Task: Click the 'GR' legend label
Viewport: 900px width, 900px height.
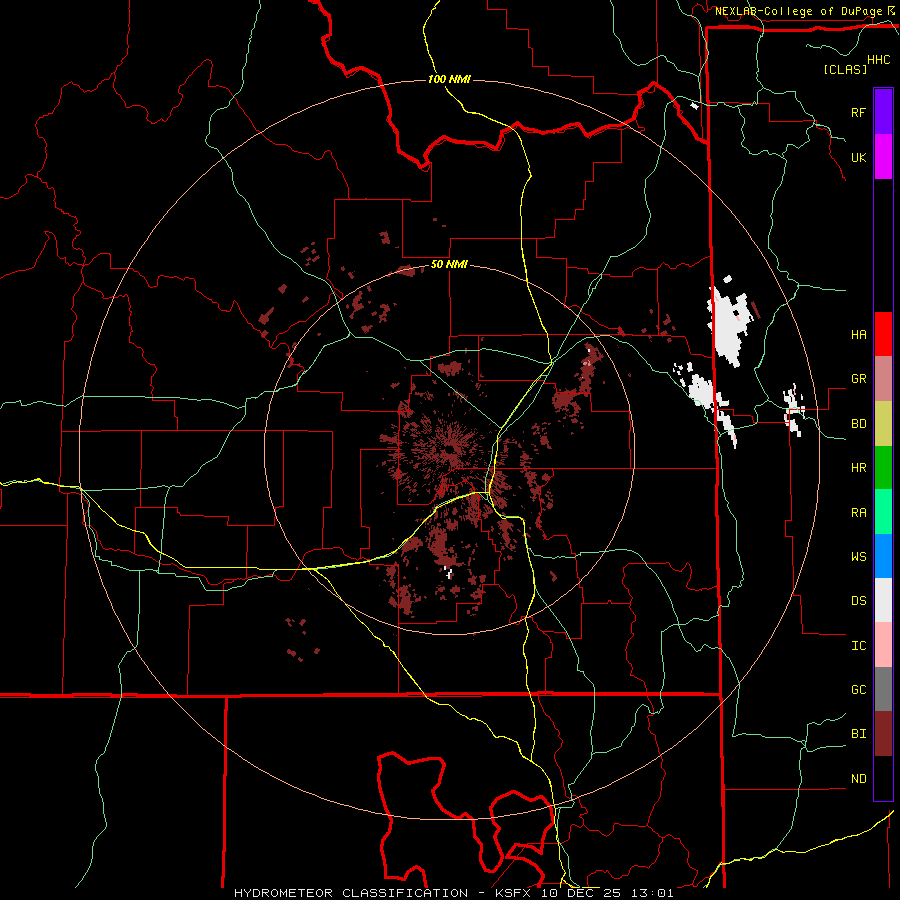Action: [x=858, y=379]
